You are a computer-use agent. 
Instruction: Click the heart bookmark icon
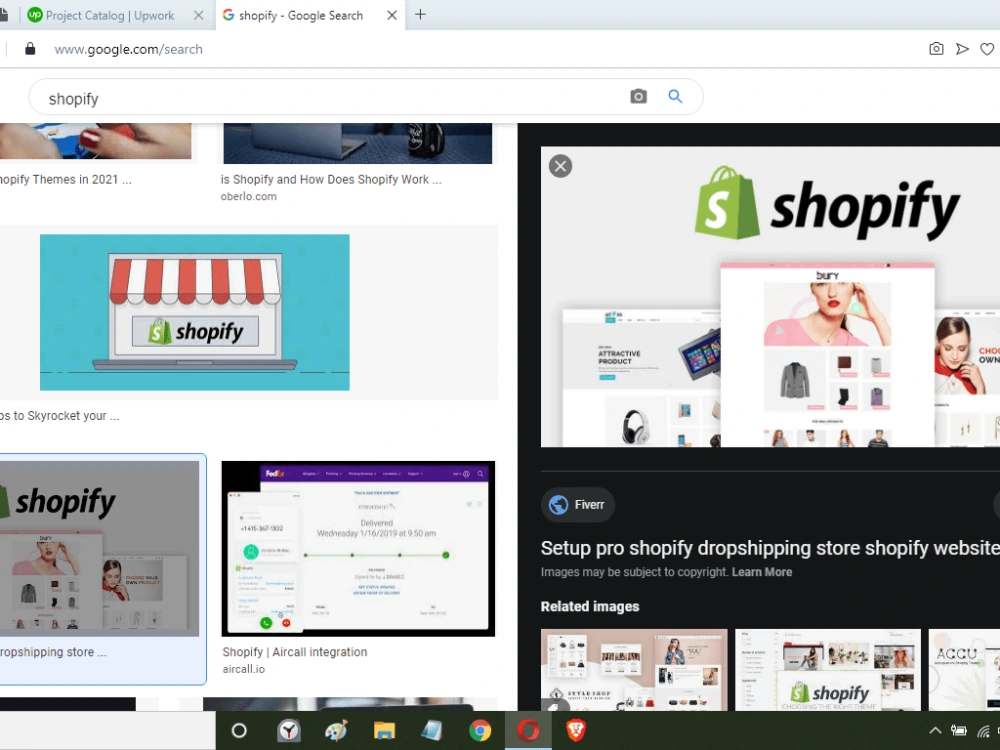(987, 49)
